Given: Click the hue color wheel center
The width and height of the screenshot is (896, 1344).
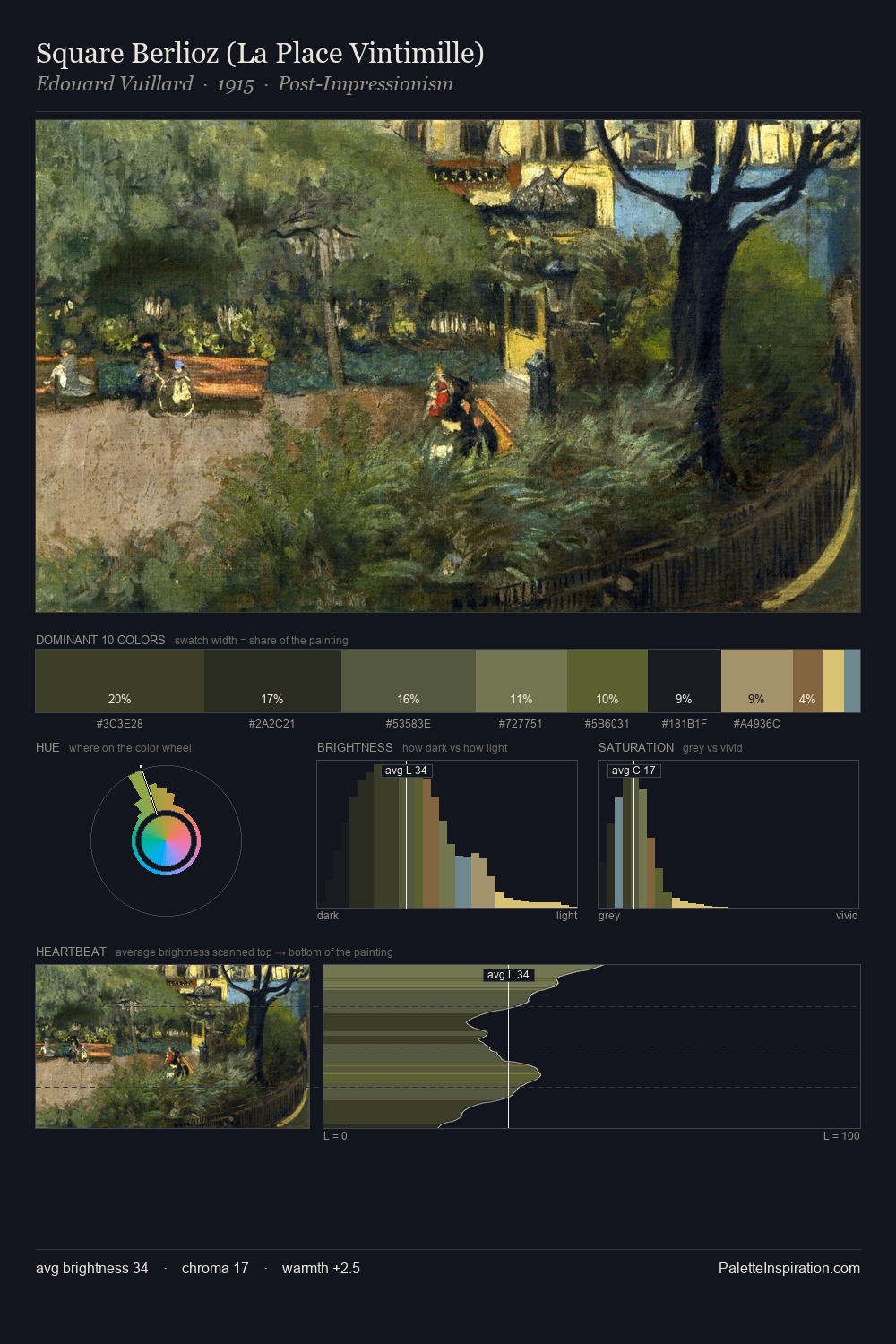Looking at the screenshot, I should coord(166,841).
